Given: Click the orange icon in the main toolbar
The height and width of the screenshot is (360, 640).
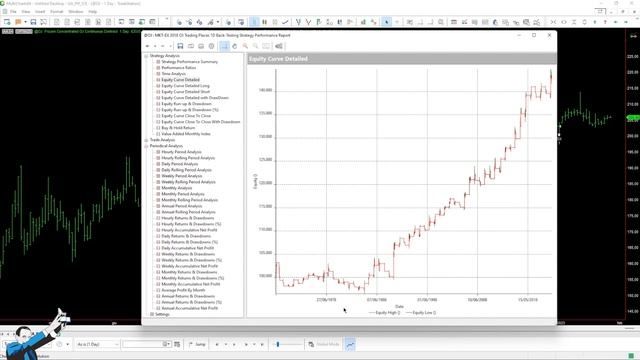Looking at the screenshot, I should [x=18, y=22].
